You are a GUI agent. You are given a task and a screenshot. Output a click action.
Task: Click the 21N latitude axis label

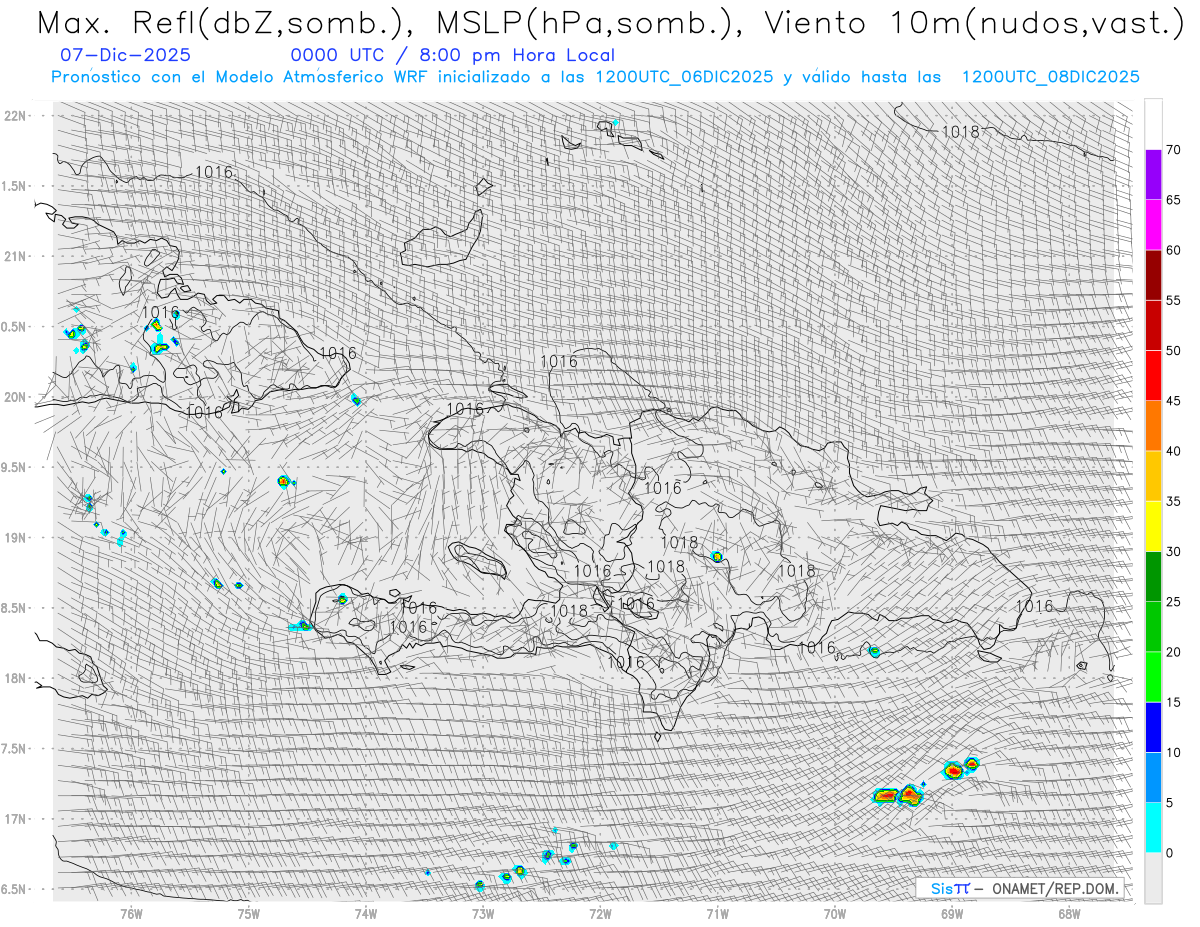(15, 256)
